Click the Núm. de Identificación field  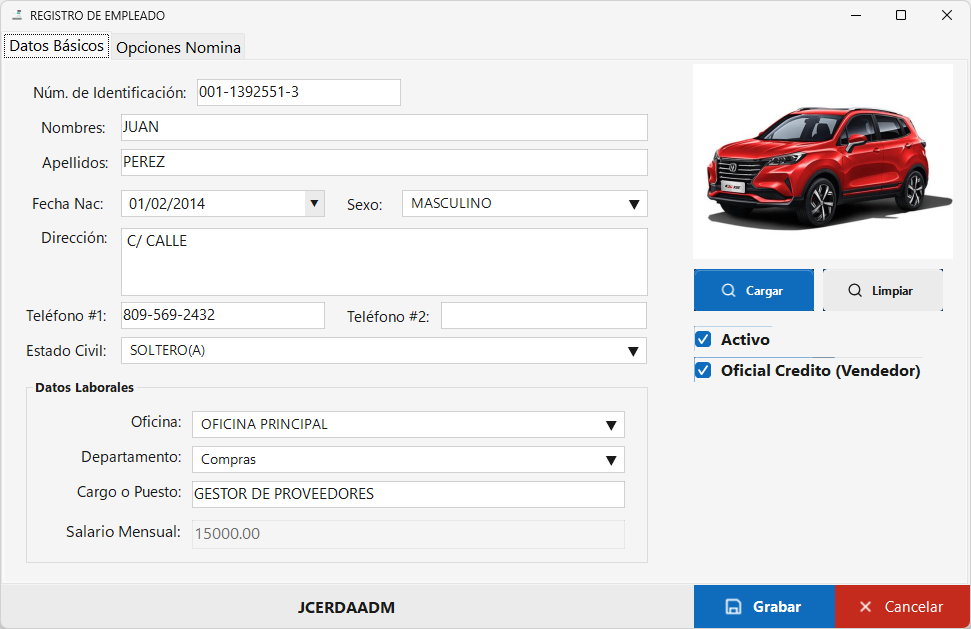pyautogui.click(x=298, y=92)
